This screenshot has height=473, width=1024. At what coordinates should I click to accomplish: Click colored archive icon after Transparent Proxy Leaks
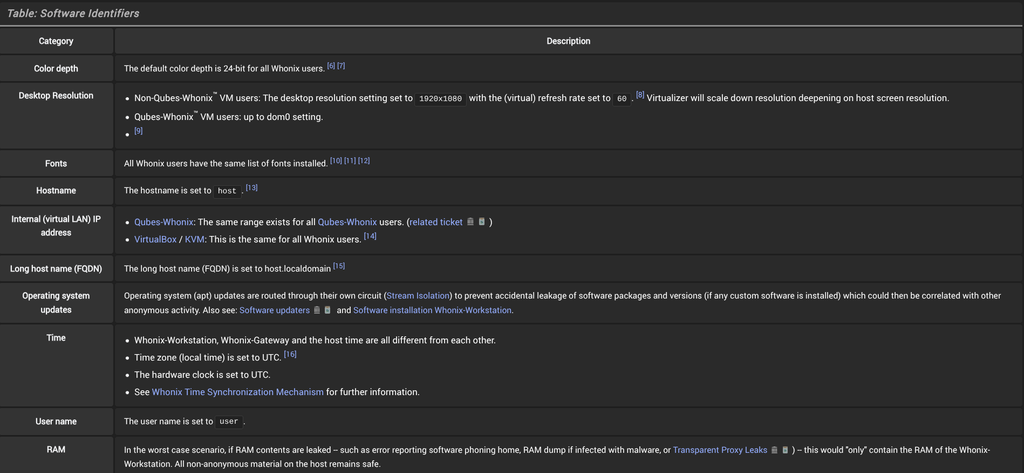[785, 450]
